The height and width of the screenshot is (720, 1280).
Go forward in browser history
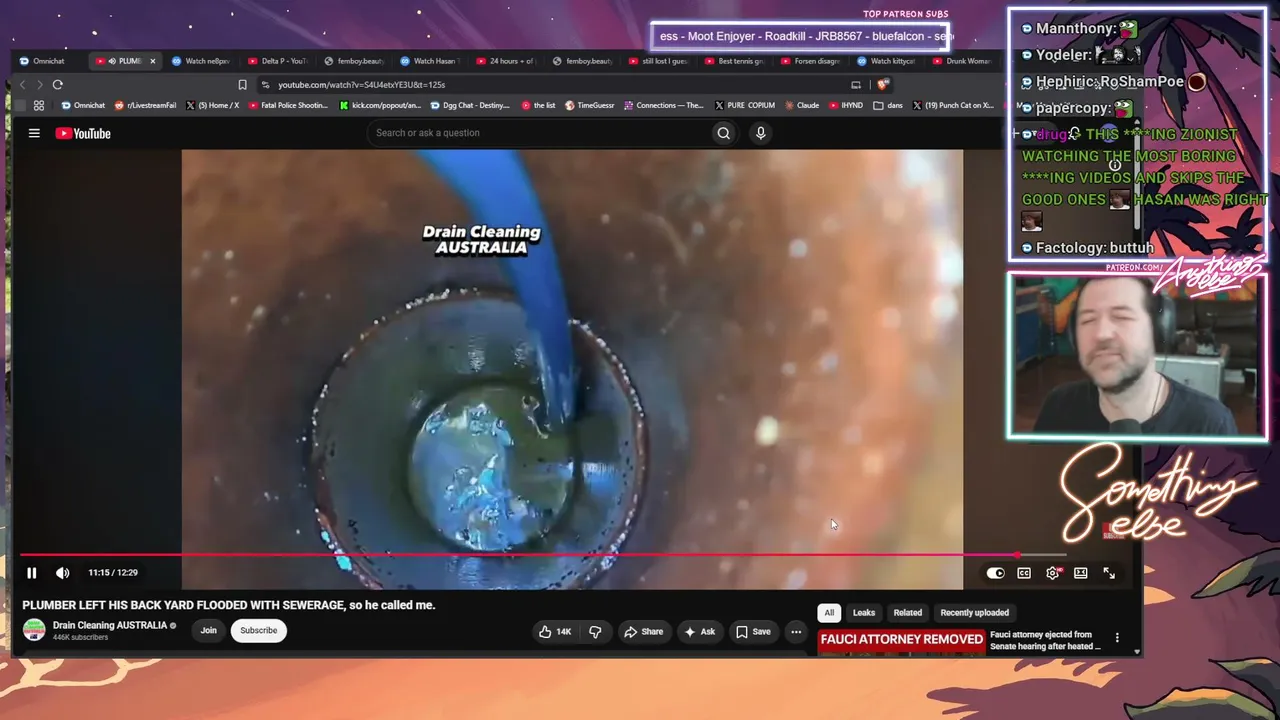coord(39,85)
